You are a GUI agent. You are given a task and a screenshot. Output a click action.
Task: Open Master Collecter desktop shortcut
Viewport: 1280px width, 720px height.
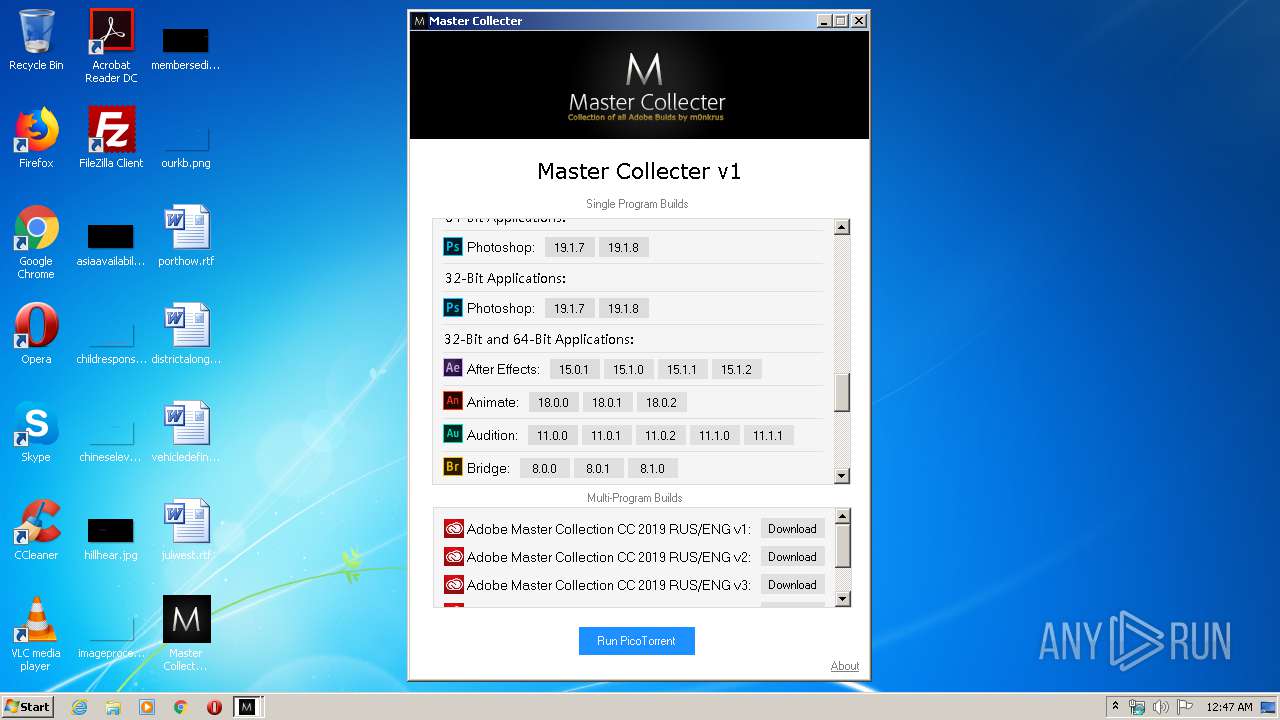click(x=186, y=634)
